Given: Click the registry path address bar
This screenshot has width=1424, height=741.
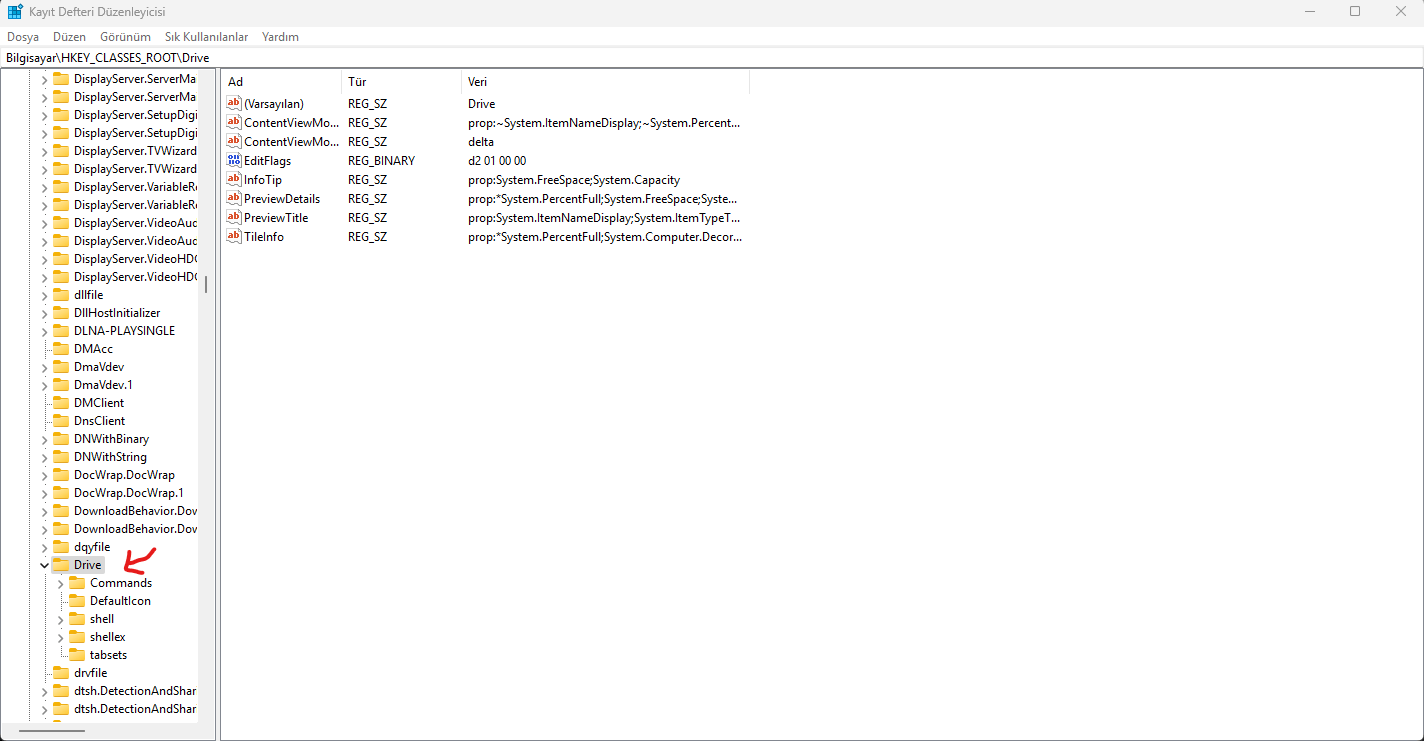Looking at the screenshot, I should (712, 58).
